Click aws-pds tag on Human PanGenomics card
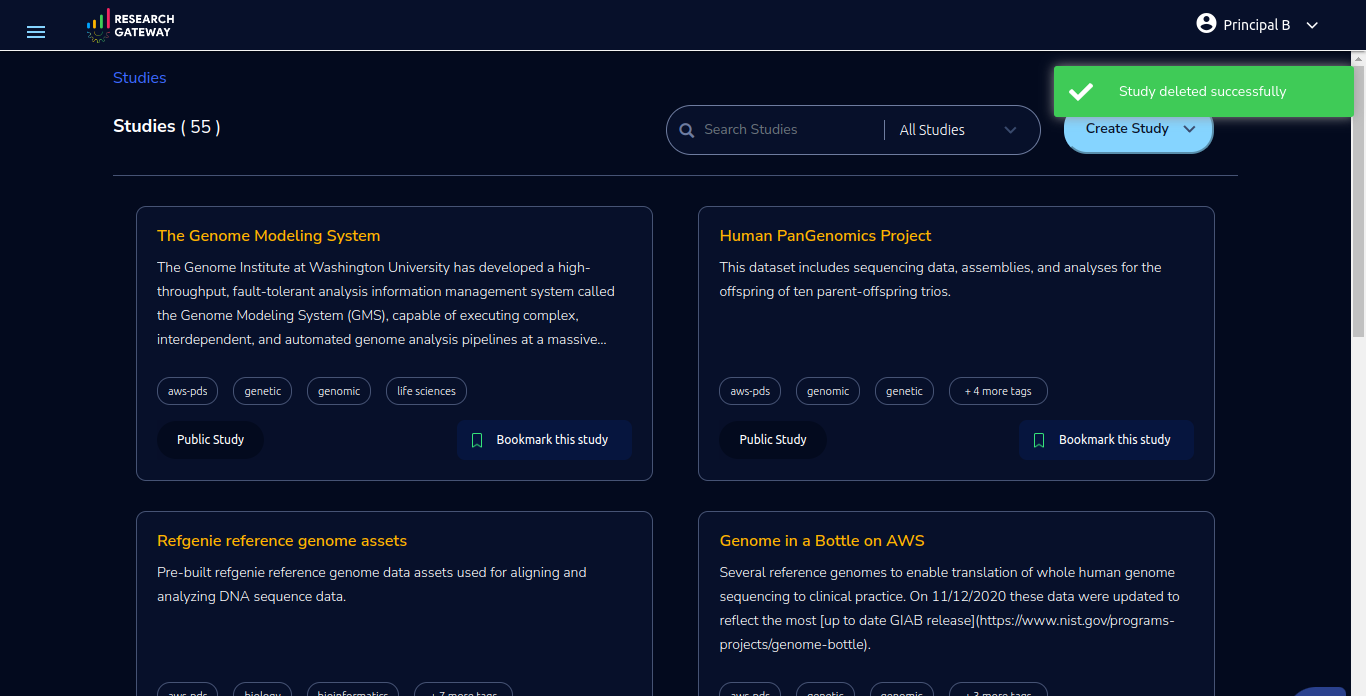 (x=750, y=391)
